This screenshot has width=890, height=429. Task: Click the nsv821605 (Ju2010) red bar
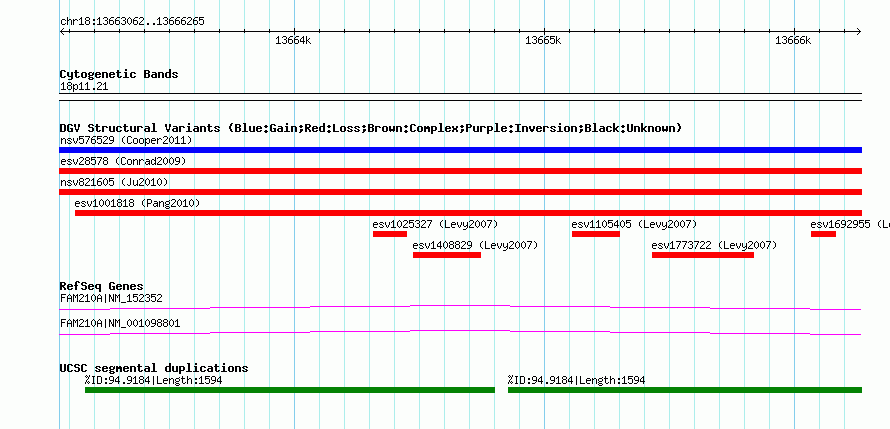(x=460, y=192)
